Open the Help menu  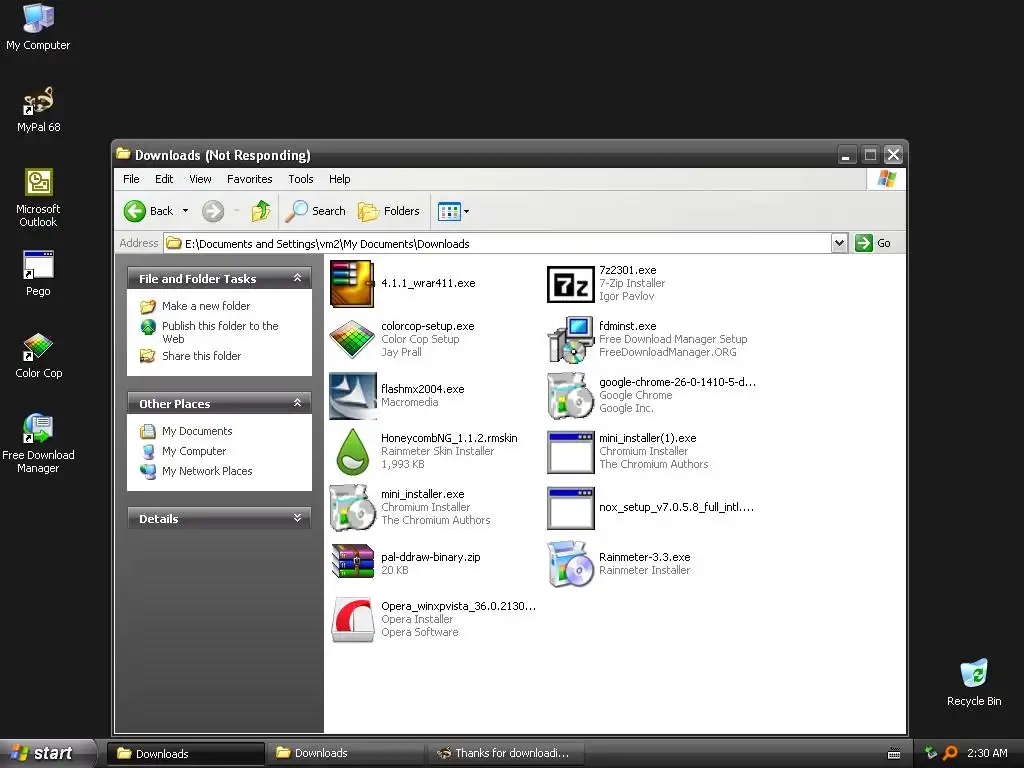[x=340, y=179]
